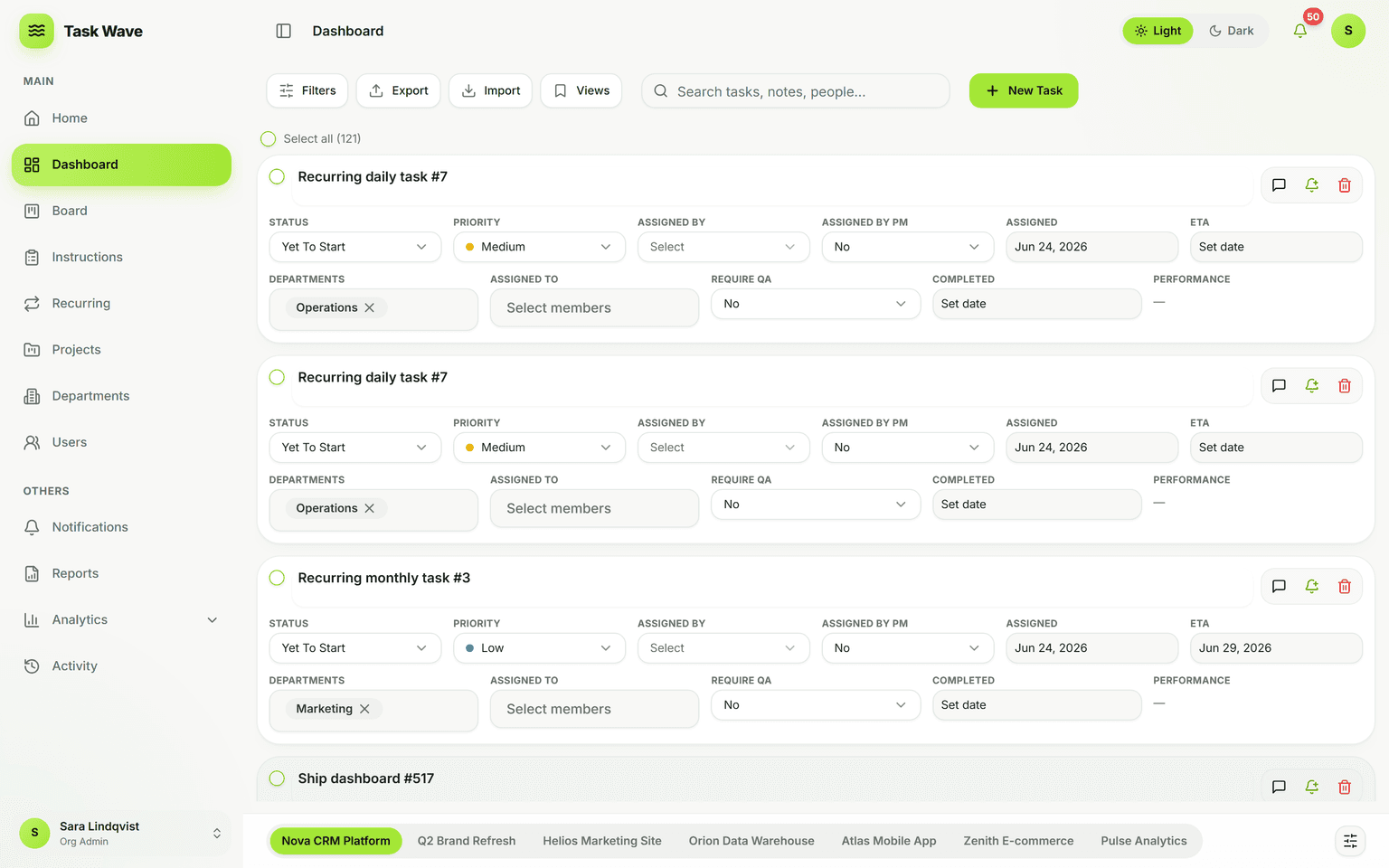Delete first Recurring daily task #7

click(x=1345, y=185)
